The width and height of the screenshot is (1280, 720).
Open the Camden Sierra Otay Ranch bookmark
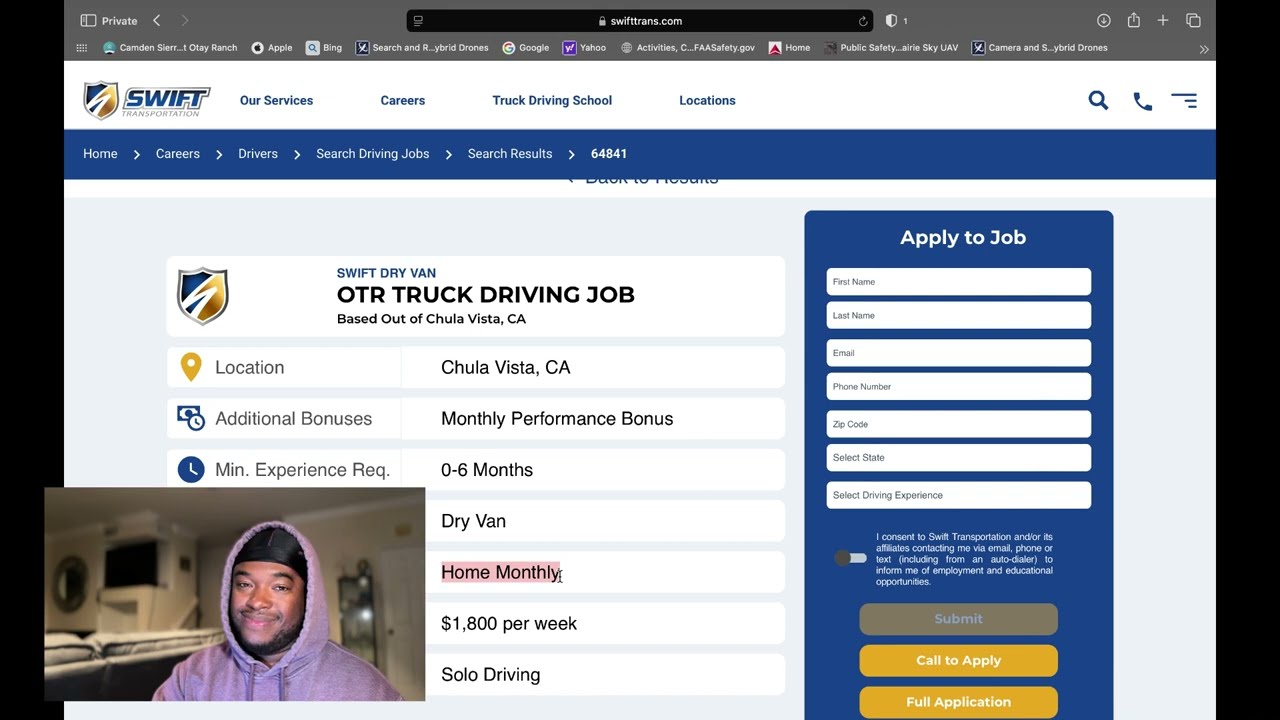tap(170, 48)
